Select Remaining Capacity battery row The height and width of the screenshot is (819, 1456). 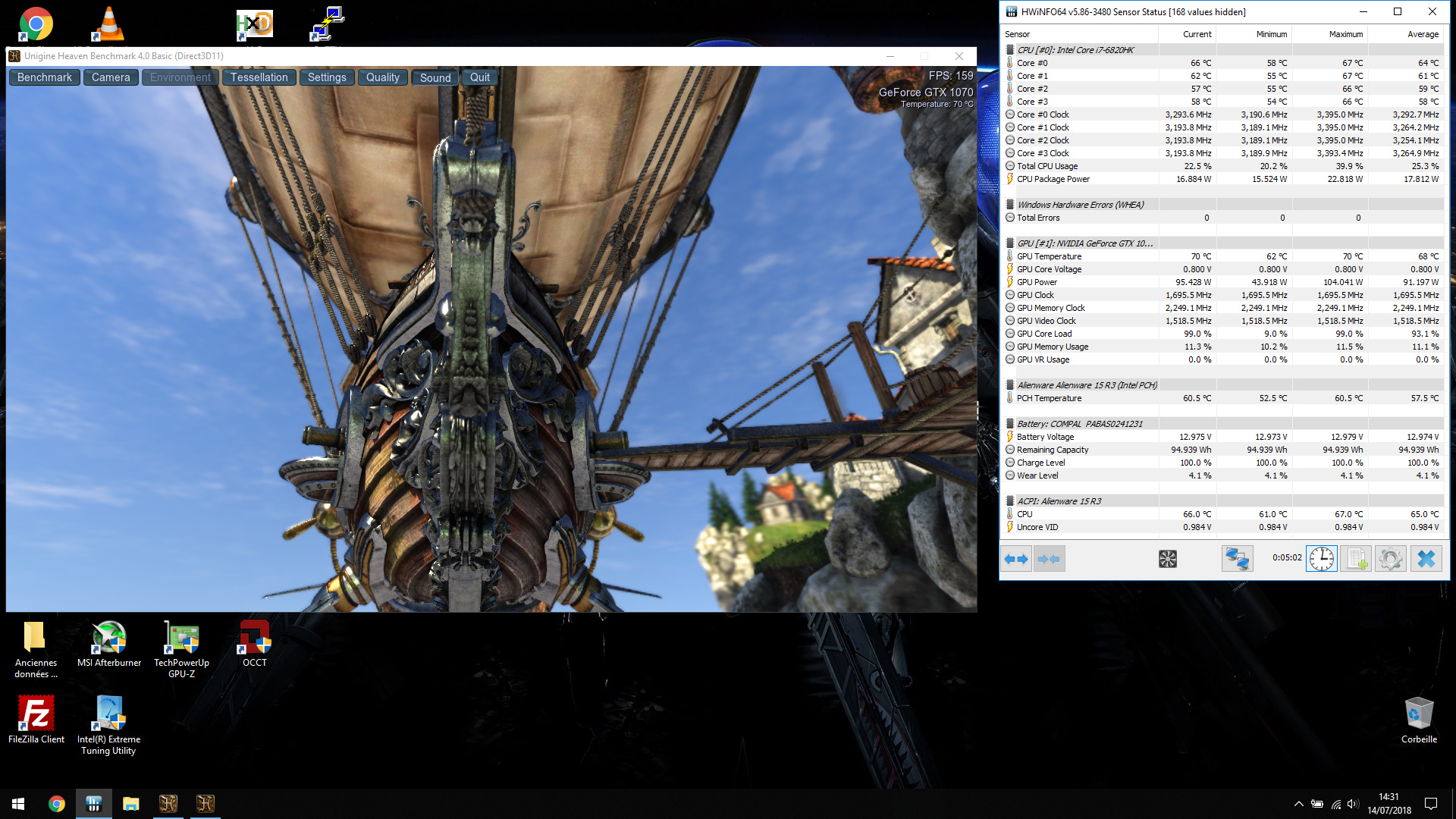tap(1223, 450)
